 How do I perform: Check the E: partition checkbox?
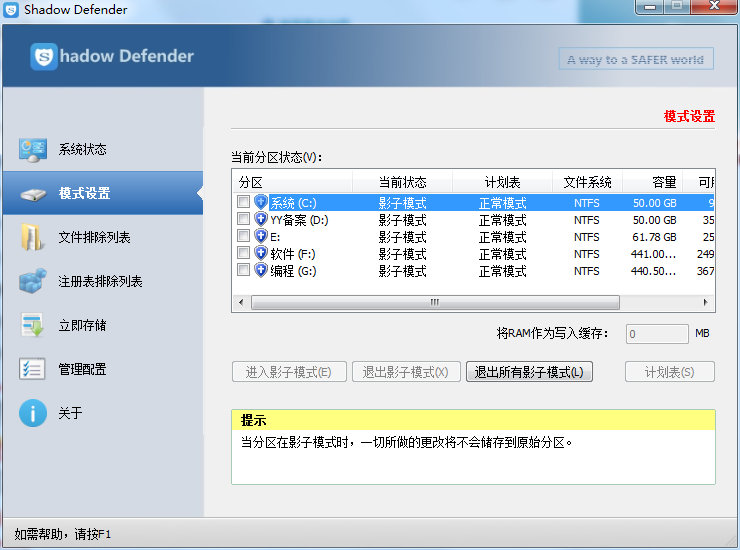[243, 236]
